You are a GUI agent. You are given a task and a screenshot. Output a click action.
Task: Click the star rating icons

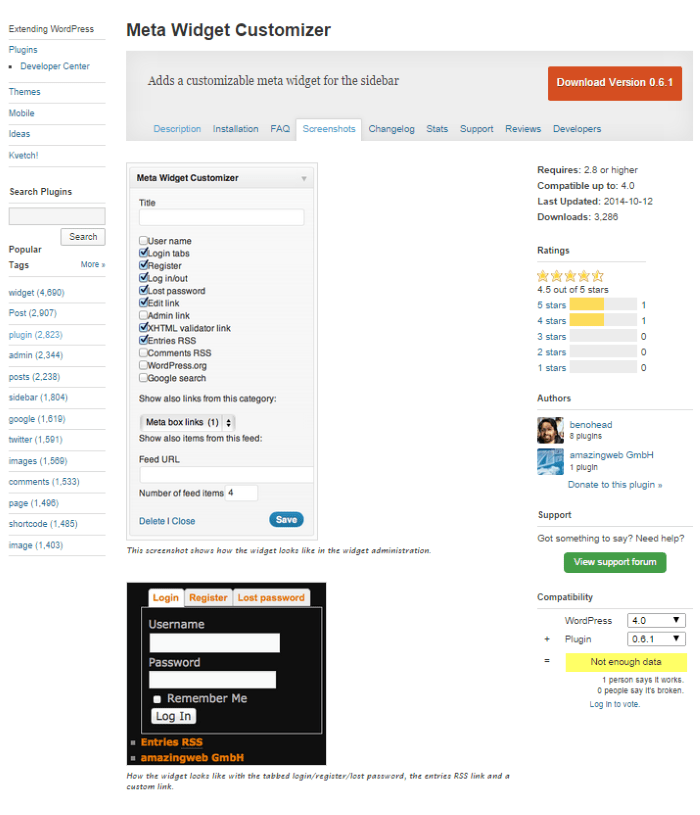click(x=570, y=275)
